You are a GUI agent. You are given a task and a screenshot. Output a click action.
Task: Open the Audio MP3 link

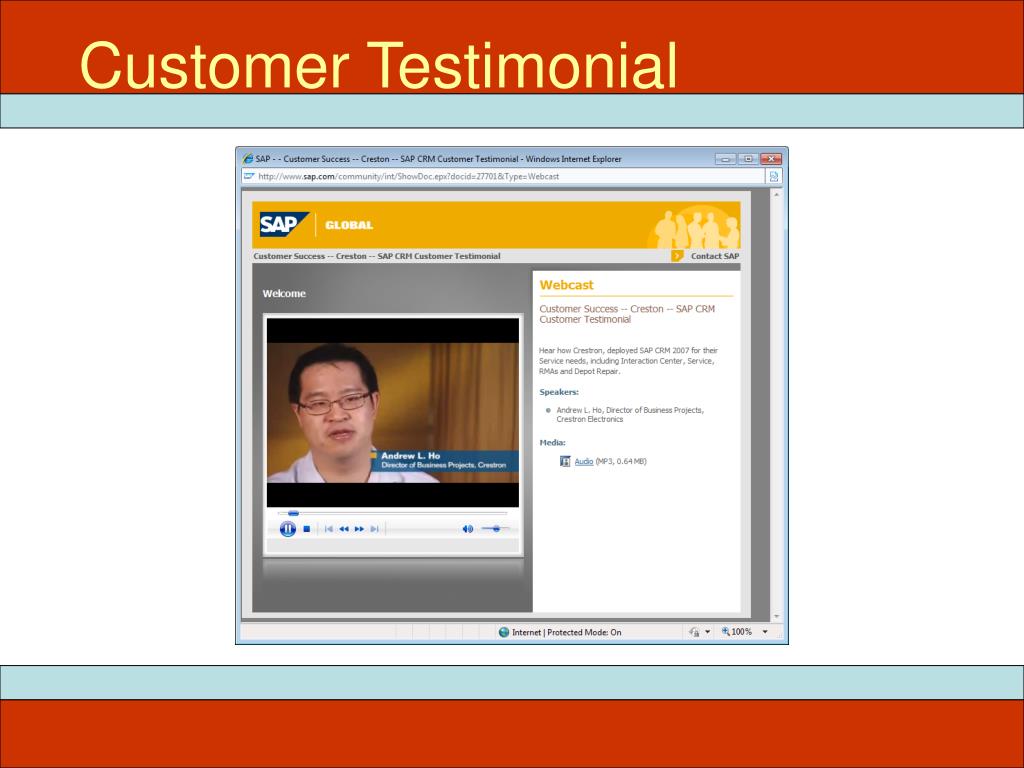tap(584, 462)
